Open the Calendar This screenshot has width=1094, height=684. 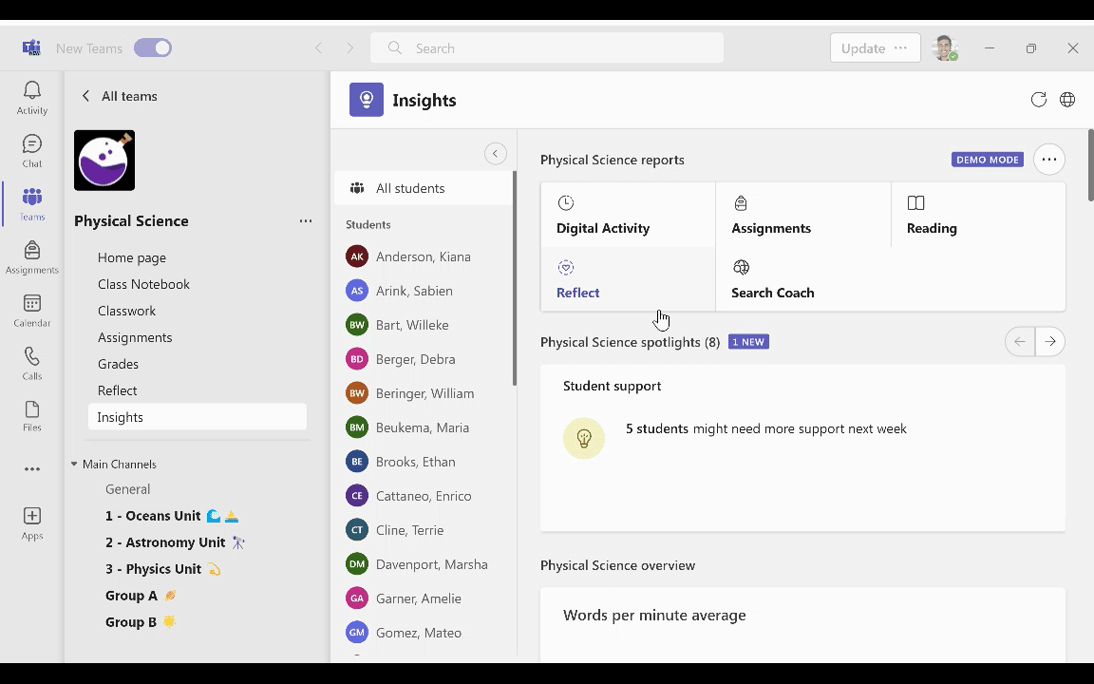point(31,311)
